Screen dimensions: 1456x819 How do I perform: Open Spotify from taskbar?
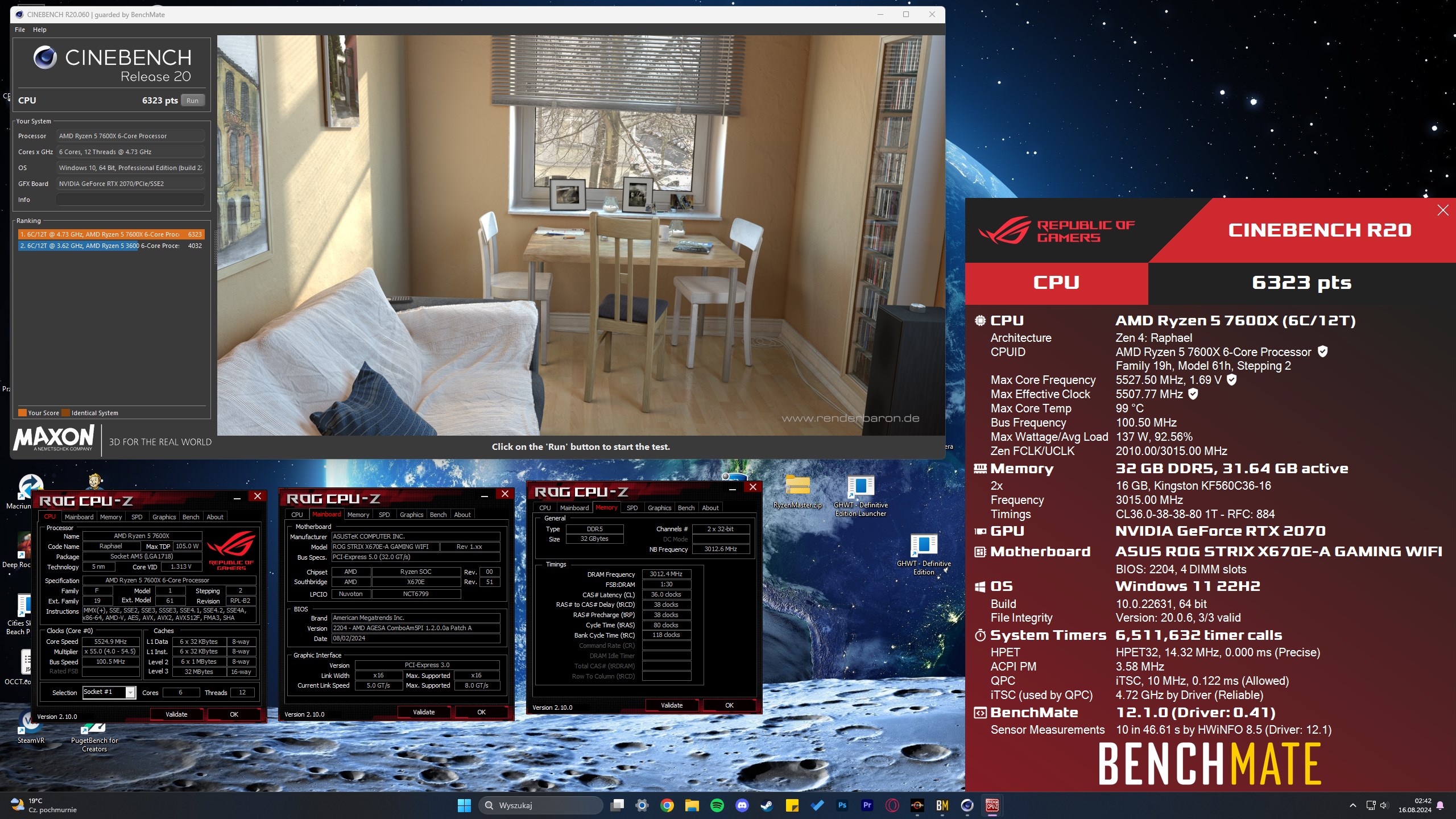[x=717, y=805]
